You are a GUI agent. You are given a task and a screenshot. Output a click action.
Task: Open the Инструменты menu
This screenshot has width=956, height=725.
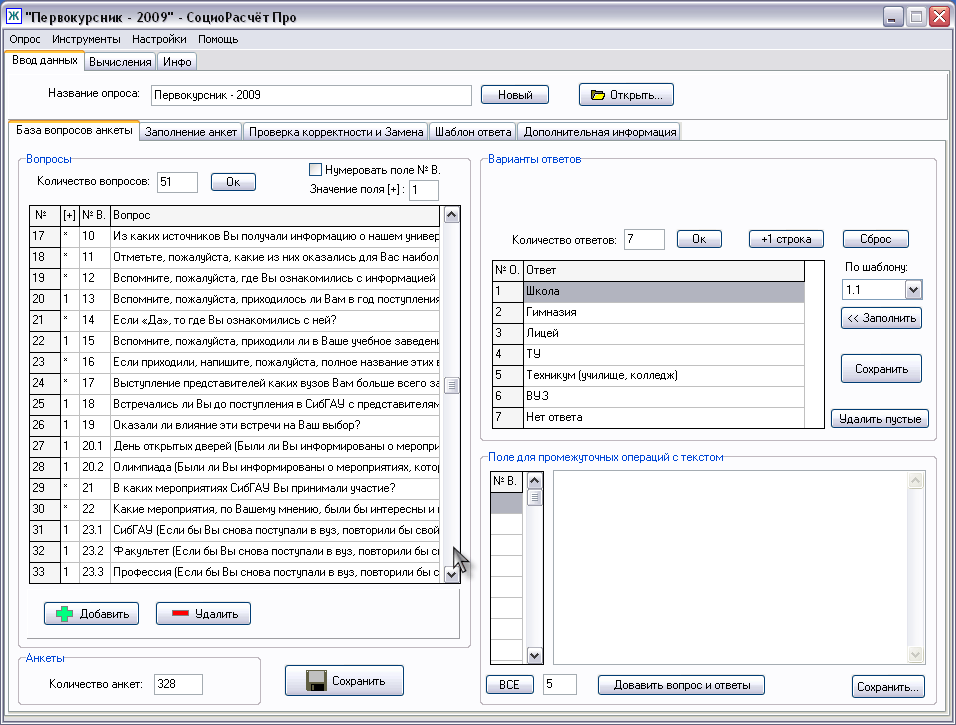(x=86, y=39)
